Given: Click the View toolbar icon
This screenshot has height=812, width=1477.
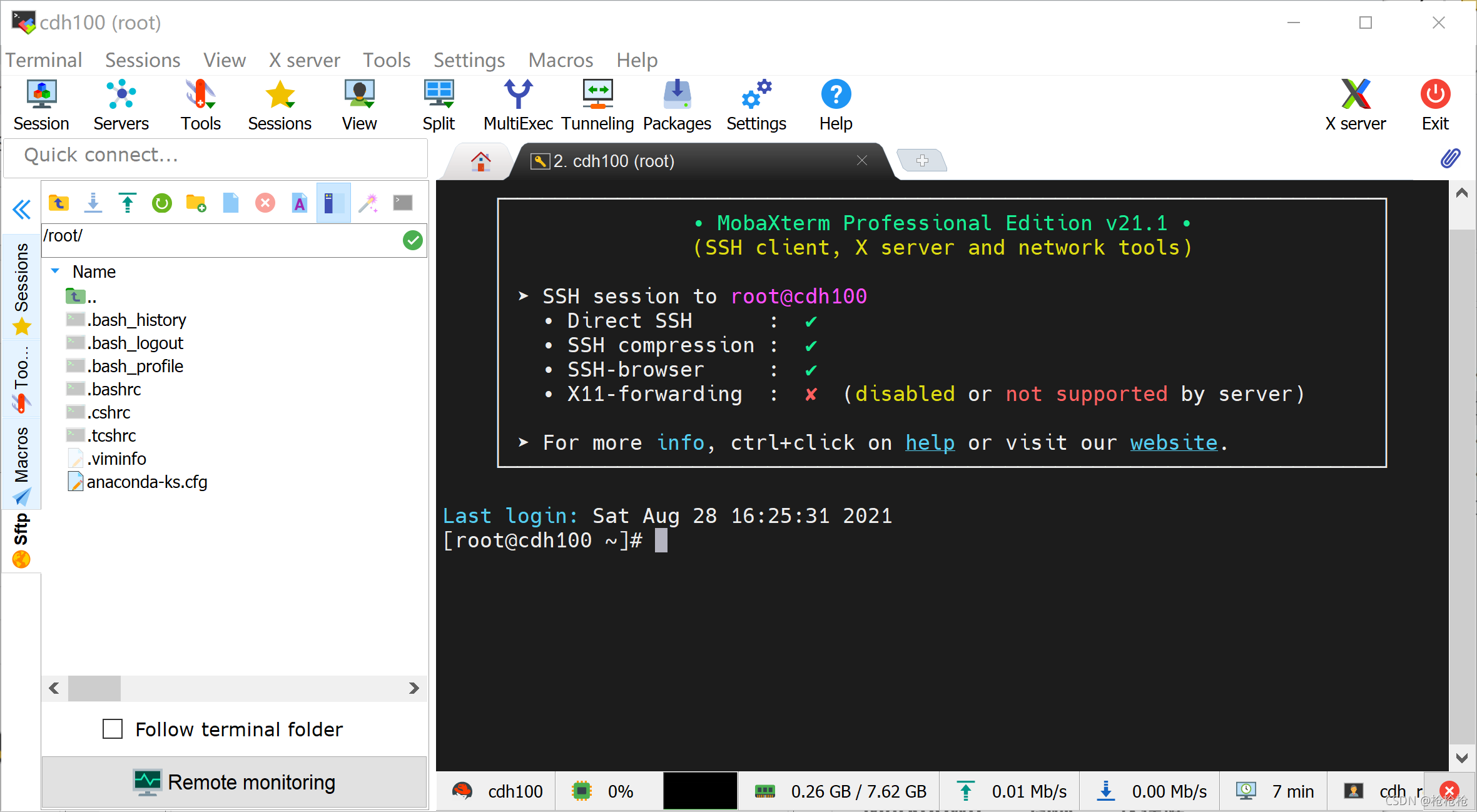Looking at the screenshot, I should pos(359,104).
